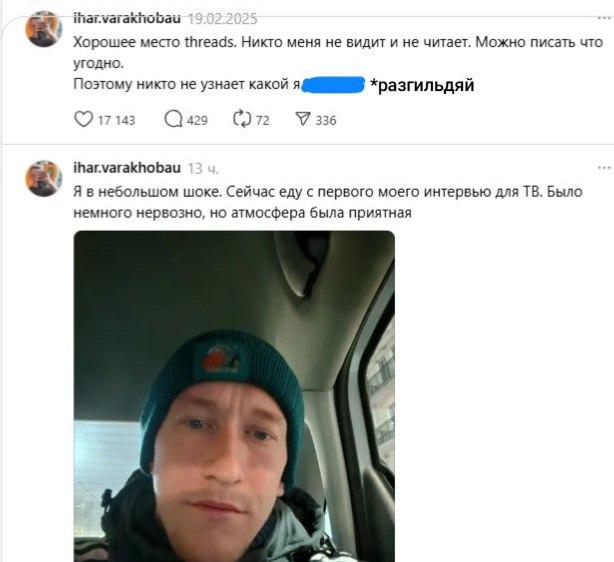Open the selfie photo in the second post

[x=234, y=396]
